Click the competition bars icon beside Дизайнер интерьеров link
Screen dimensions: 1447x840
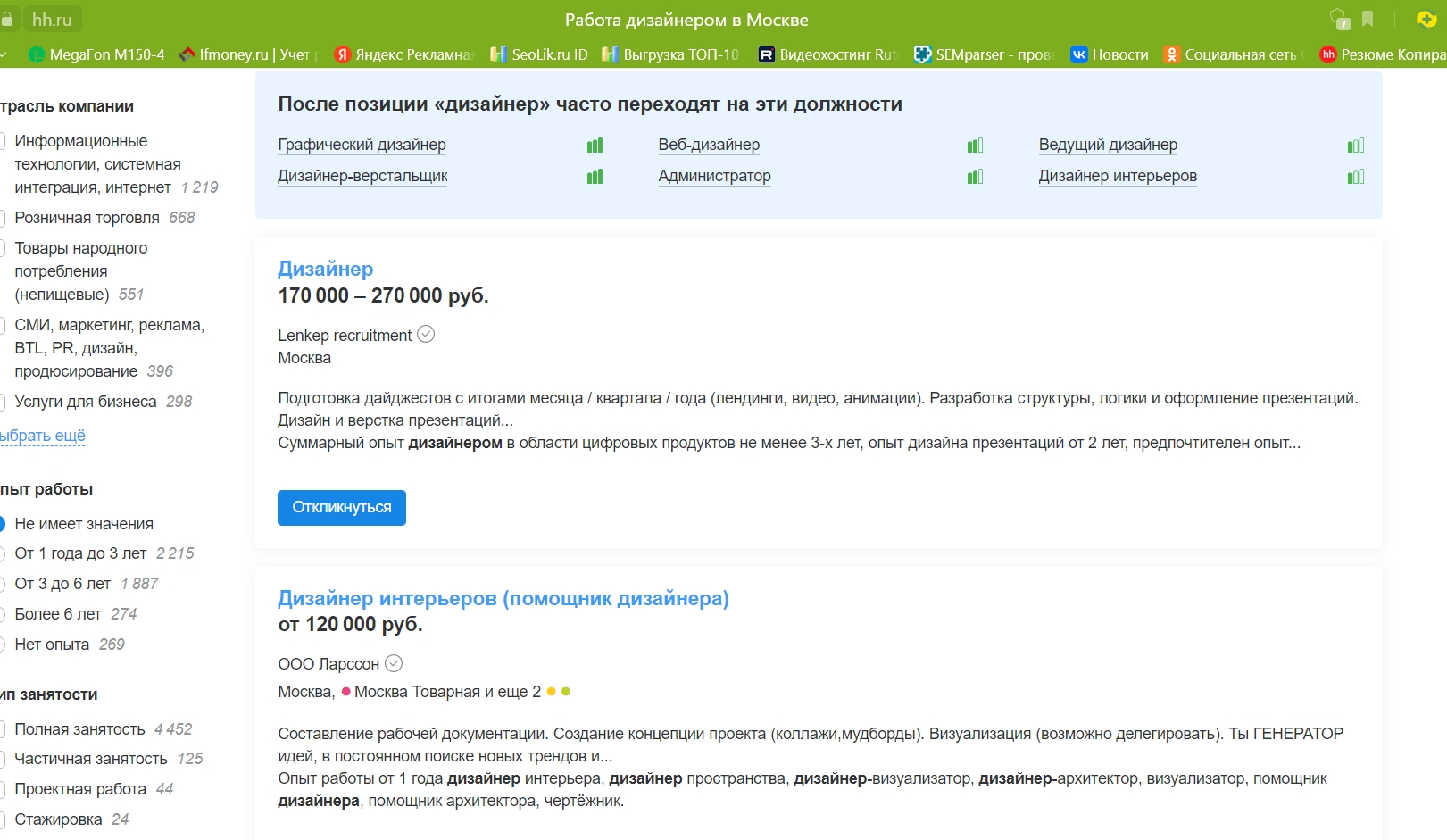[x=1356, y=177]
